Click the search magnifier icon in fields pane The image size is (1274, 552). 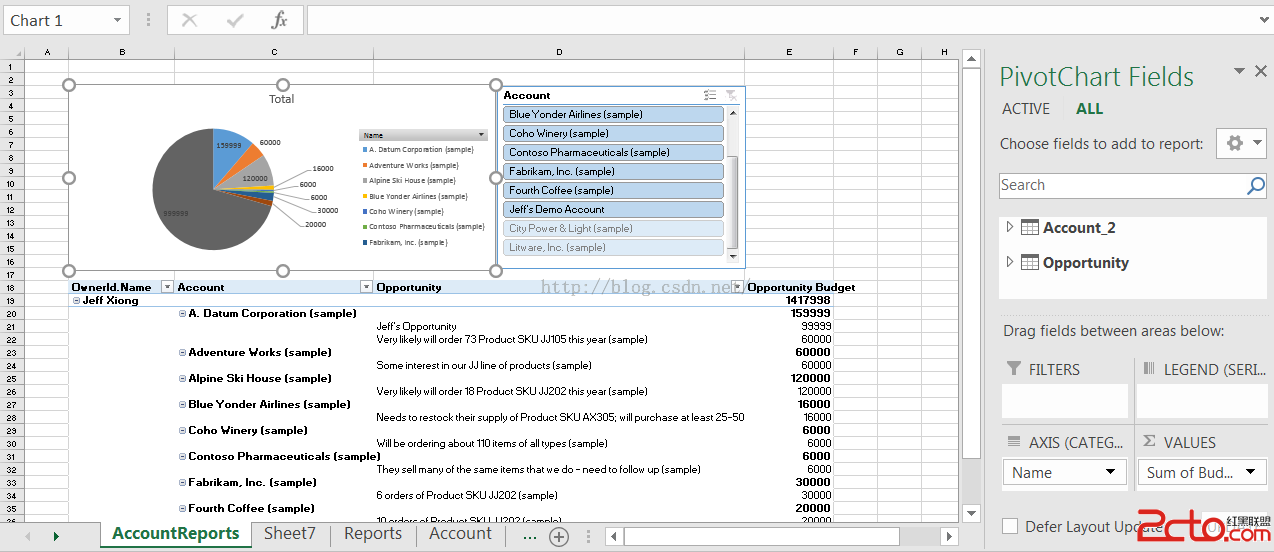point(1256,185)
